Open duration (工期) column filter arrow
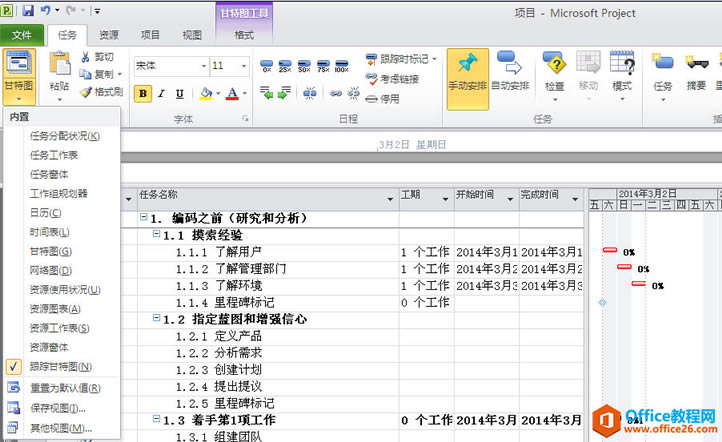This screenshot has height=442, width=722. (445, 199)
